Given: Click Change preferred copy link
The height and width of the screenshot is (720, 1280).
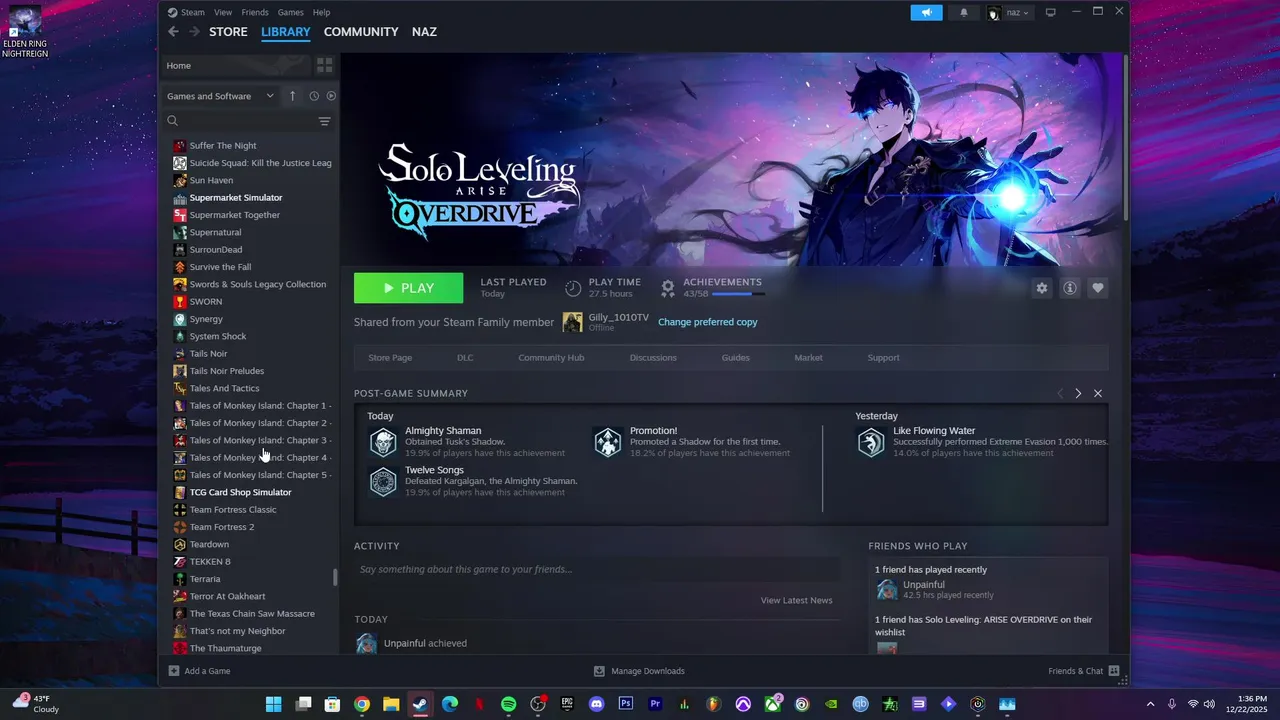Looking at the screenshot, I should (707, 322).
